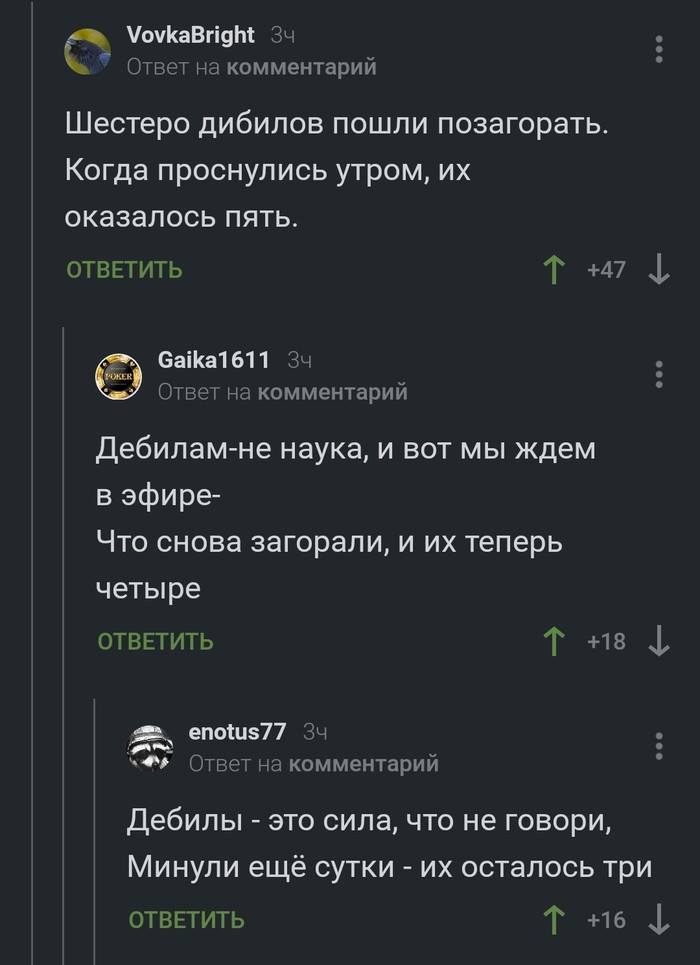Upvote enotus77's comment
Viewport: 700px width, 965px height.
(x=552, y=919)
